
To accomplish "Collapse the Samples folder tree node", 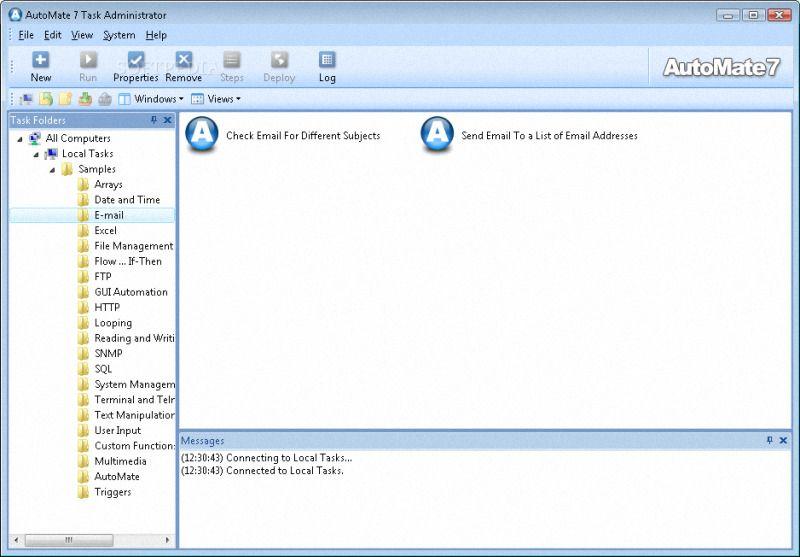I will tap(53, 170).
